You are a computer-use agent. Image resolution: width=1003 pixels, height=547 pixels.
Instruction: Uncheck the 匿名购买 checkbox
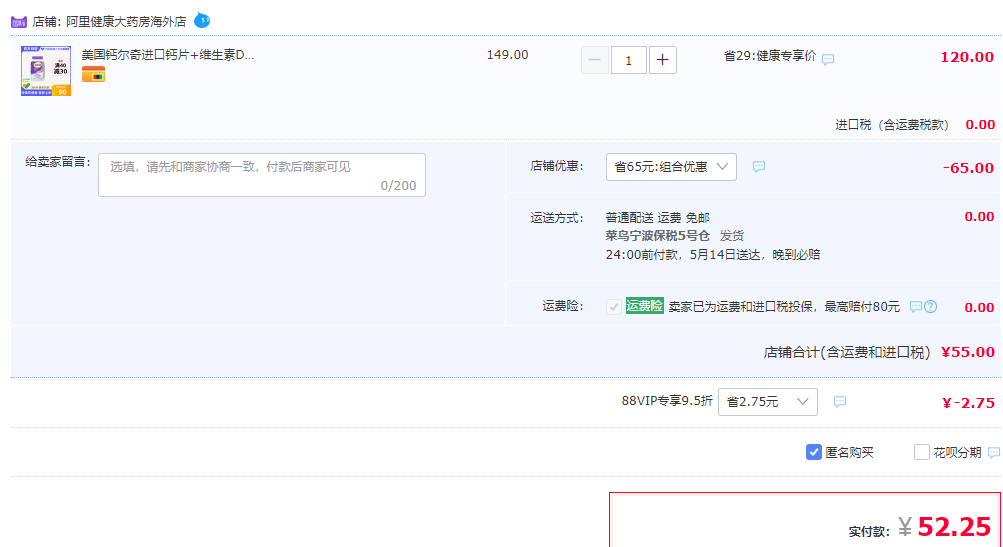[814, 452]
